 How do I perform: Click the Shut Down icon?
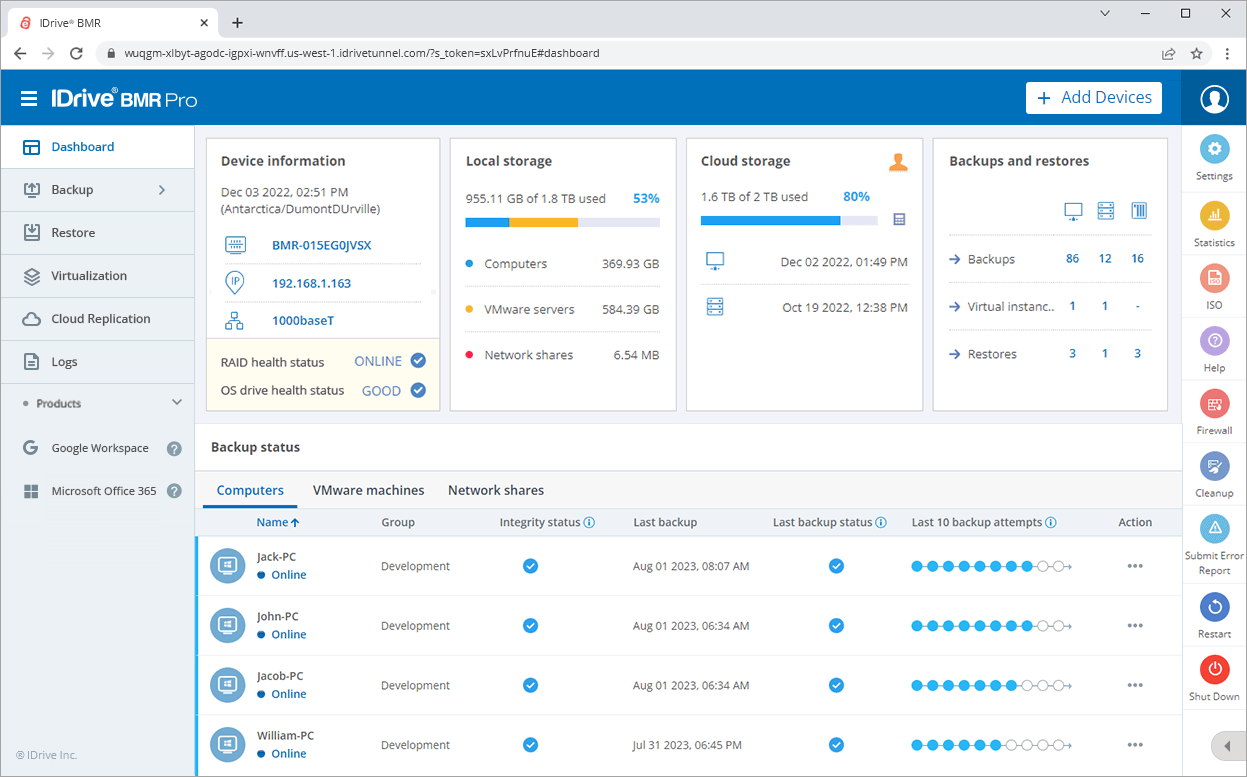click(1213, 669)
